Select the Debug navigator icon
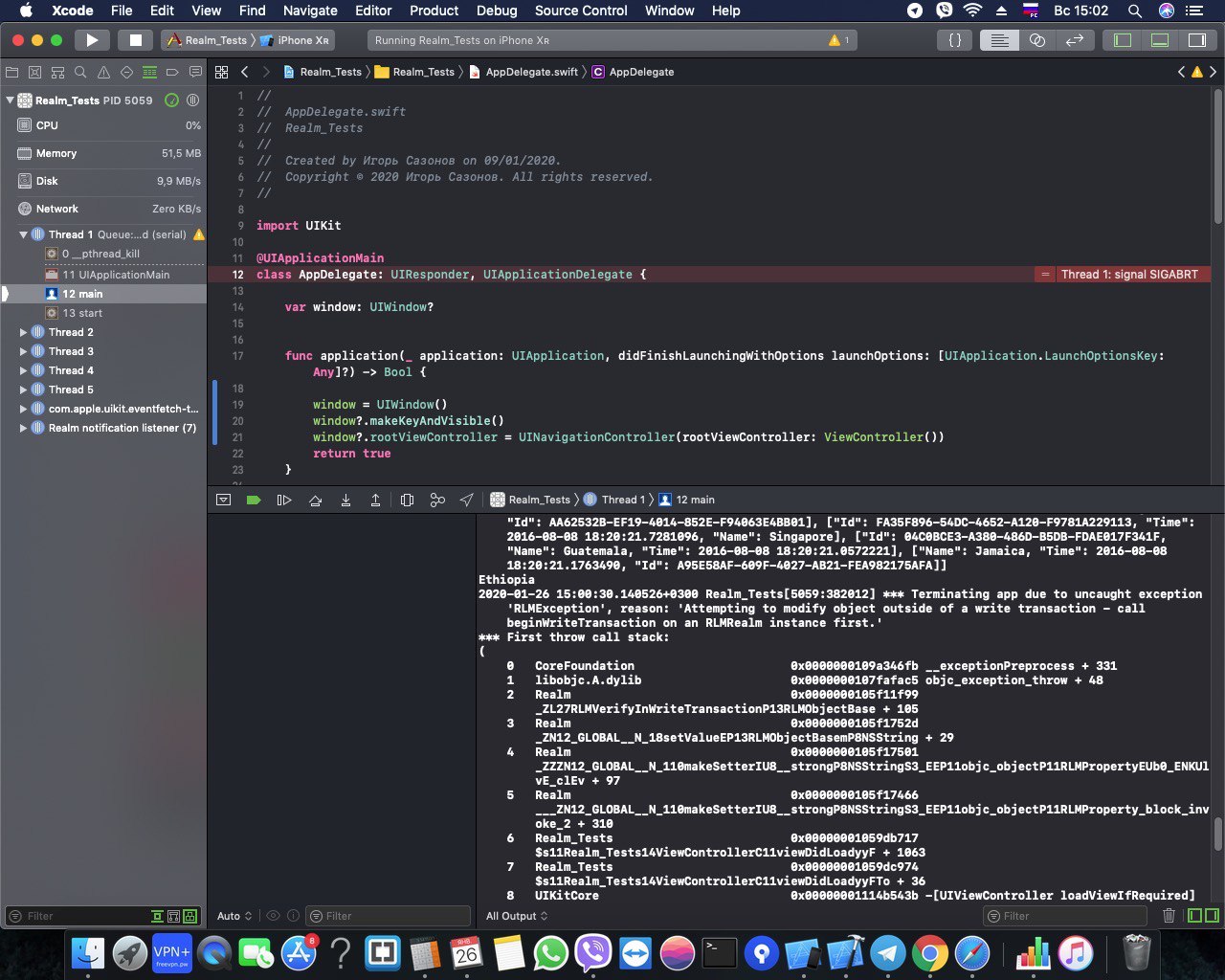The width and height of the screenshot is (1225, 980). 149,72
